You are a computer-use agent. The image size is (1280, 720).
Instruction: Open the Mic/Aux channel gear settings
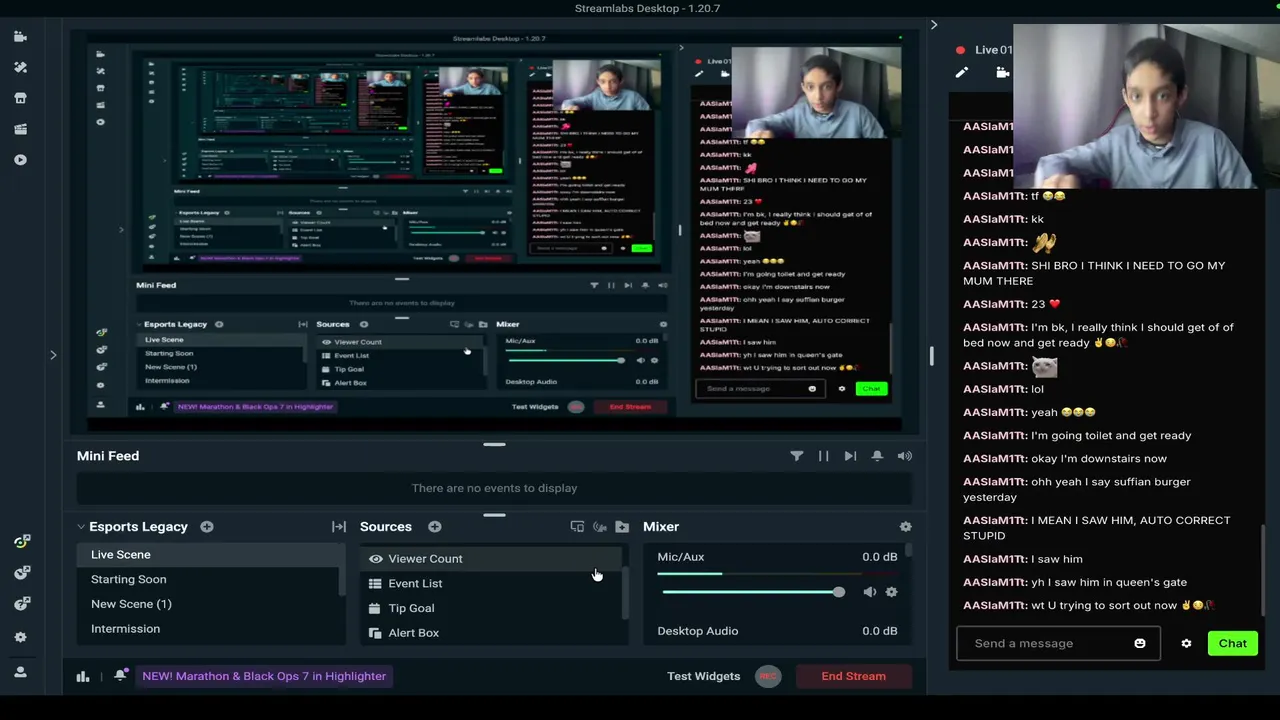[891, 592]
